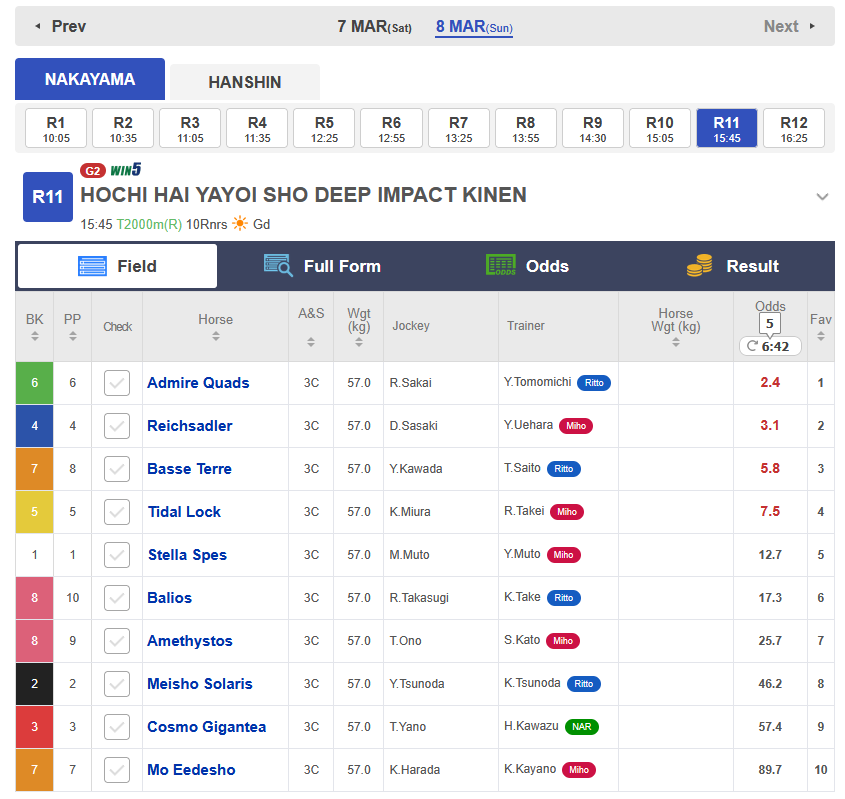Click the black bracket 2 color cell
The height and width of the screenshot is (799, 845).
click(34, 684)
